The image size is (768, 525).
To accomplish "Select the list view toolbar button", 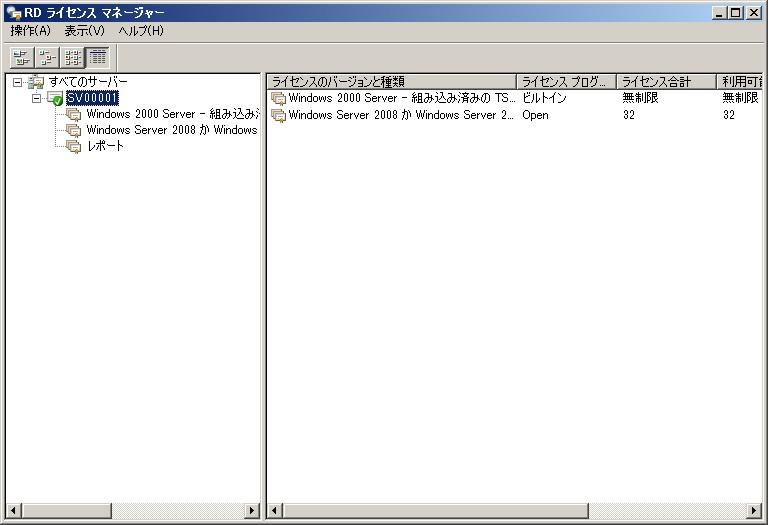I will pyautogui.click(x=72, y=57).
